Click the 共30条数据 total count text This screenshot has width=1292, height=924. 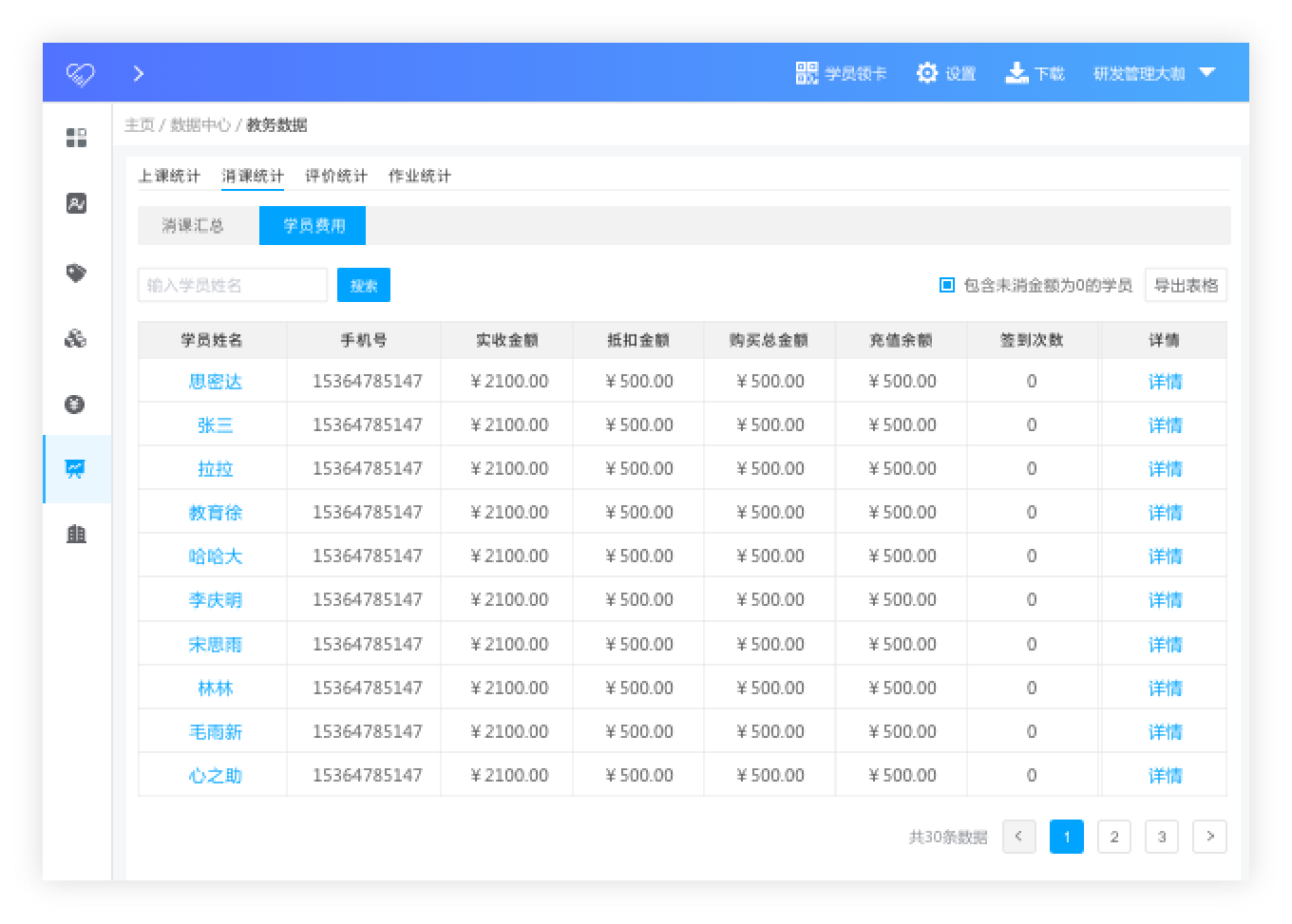948,837
